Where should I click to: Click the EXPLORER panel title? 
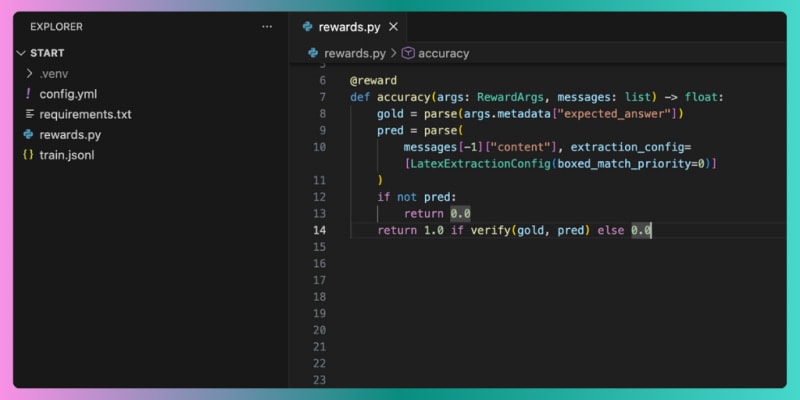coord(56,27)
